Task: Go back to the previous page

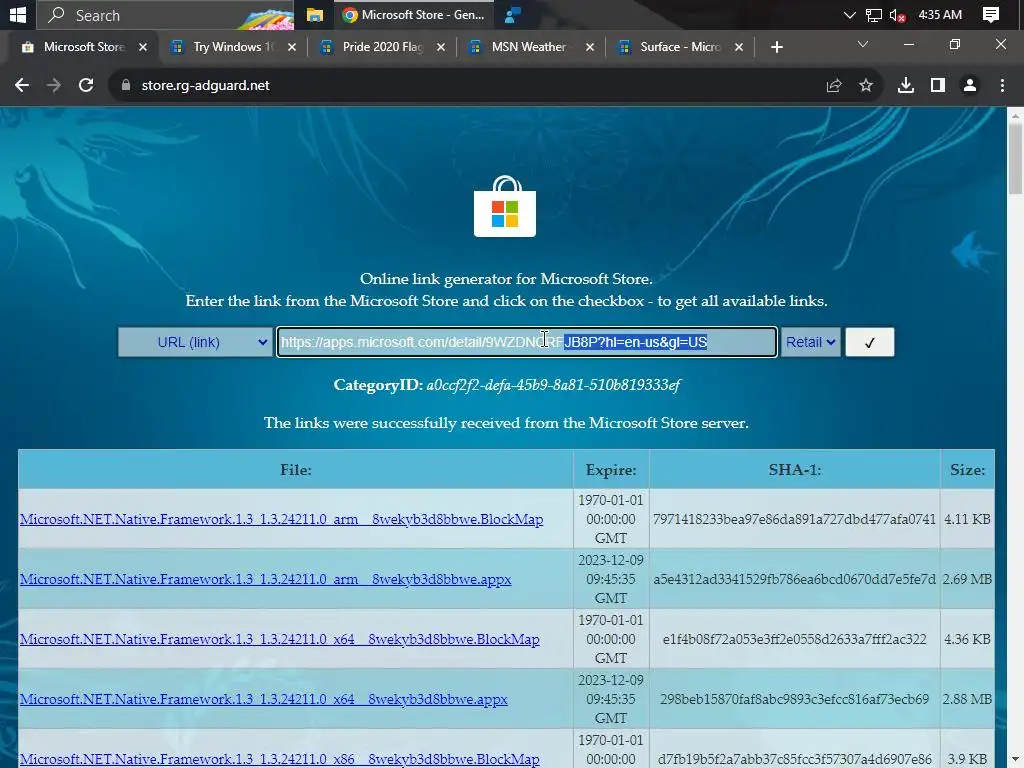Action: tap(22, 85)
